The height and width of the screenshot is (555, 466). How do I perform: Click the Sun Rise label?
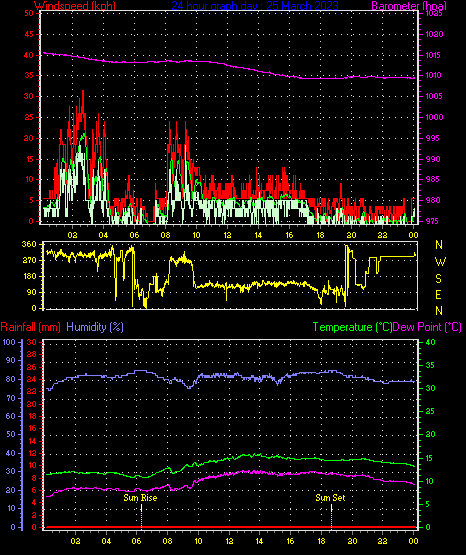point(140,498)
